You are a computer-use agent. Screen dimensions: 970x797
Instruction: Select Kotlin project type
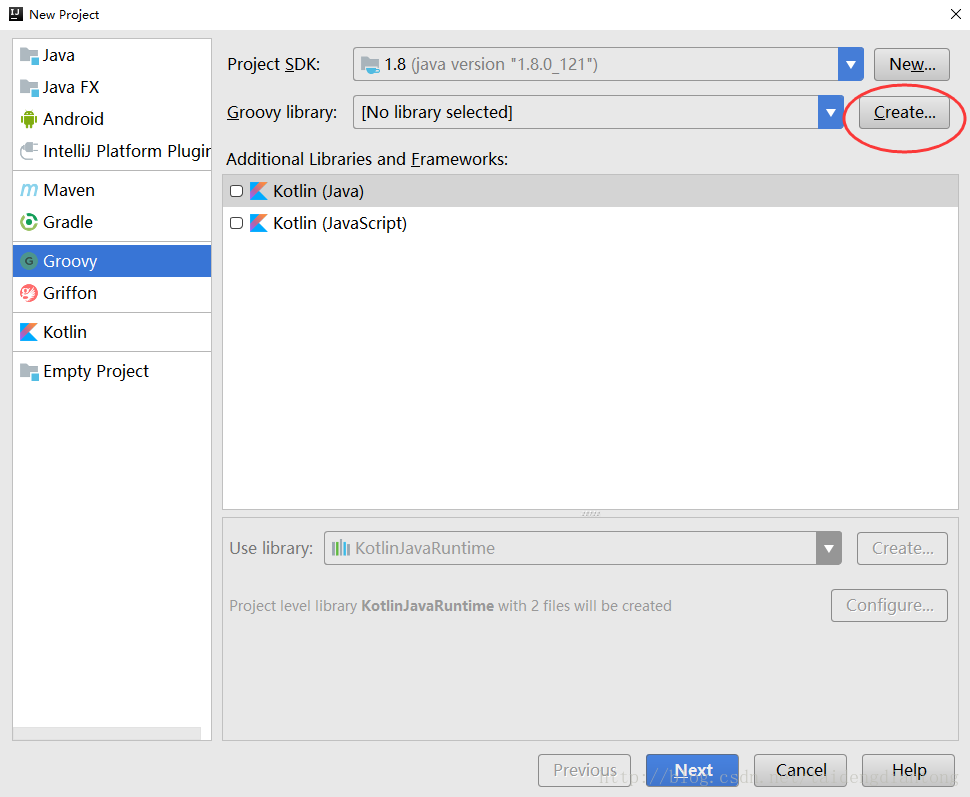(112, 332)
